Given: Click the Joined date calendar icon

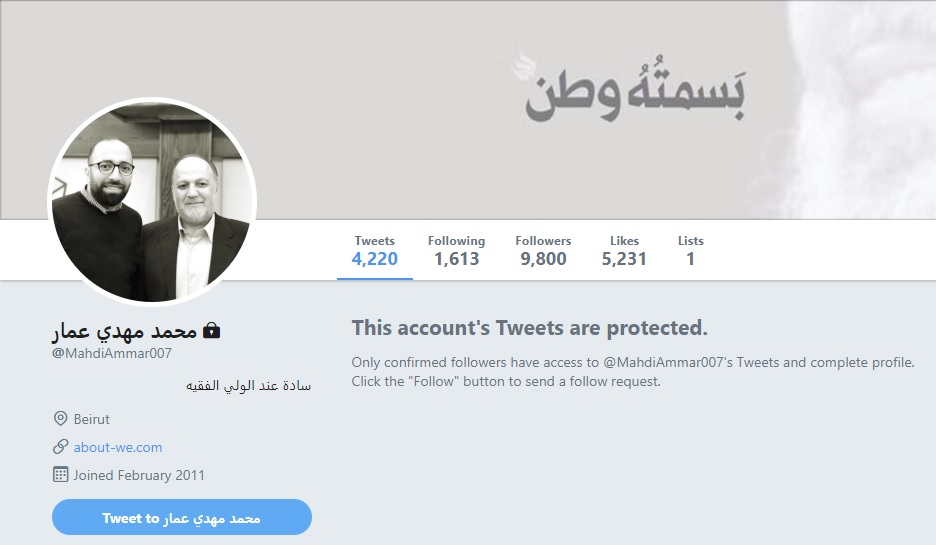Looking at the screenshot, I should 60,475.
